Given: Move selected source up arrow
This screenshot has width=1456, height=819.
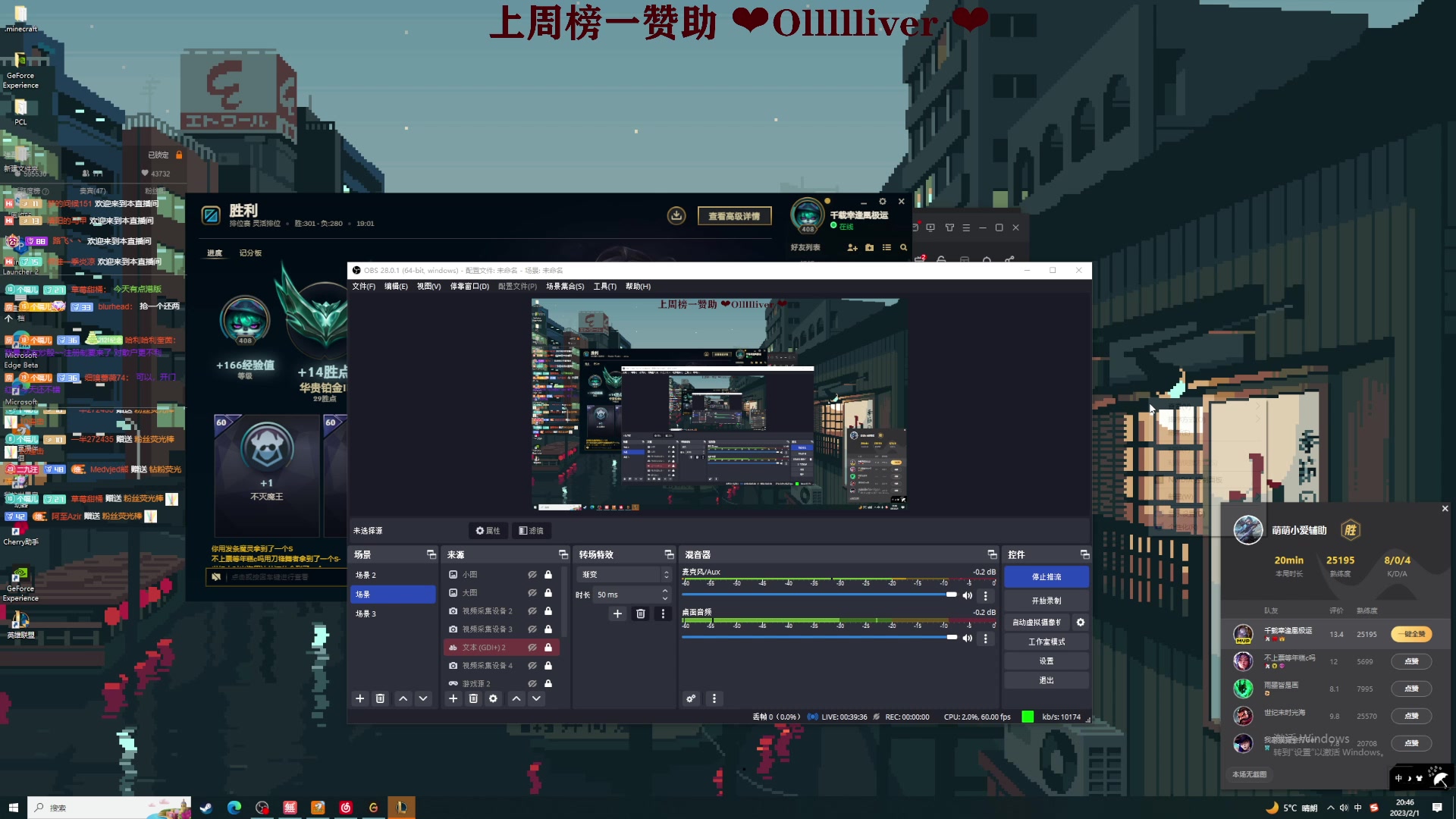Looking at the screenshot, I should tap(516, 698).
